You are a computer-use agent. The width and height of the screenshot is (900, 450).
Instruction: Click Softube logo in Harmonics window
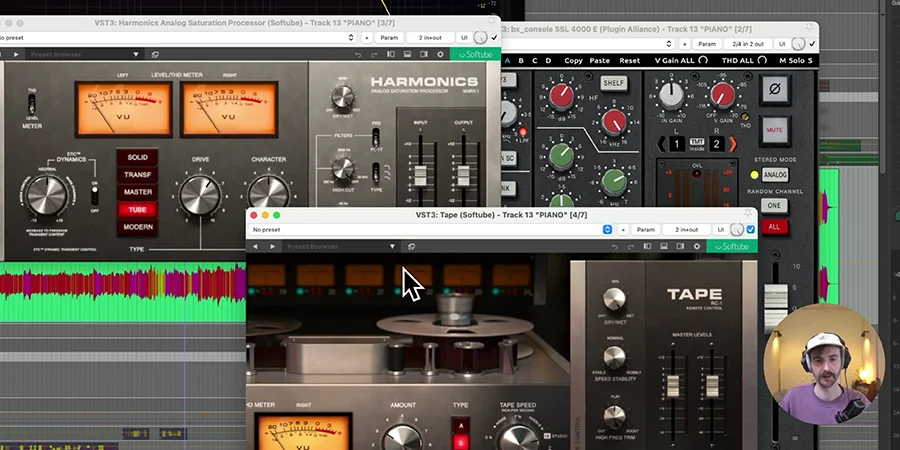tap(475, 55)
